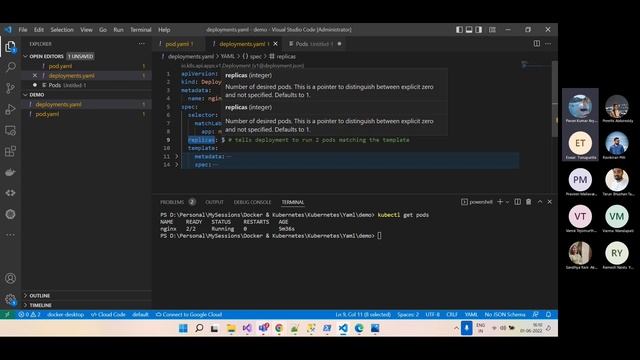The image size is (640, 360).
Task: Select Pods Untitled-1 in Open Editors
Action: [x=87, y=85]
